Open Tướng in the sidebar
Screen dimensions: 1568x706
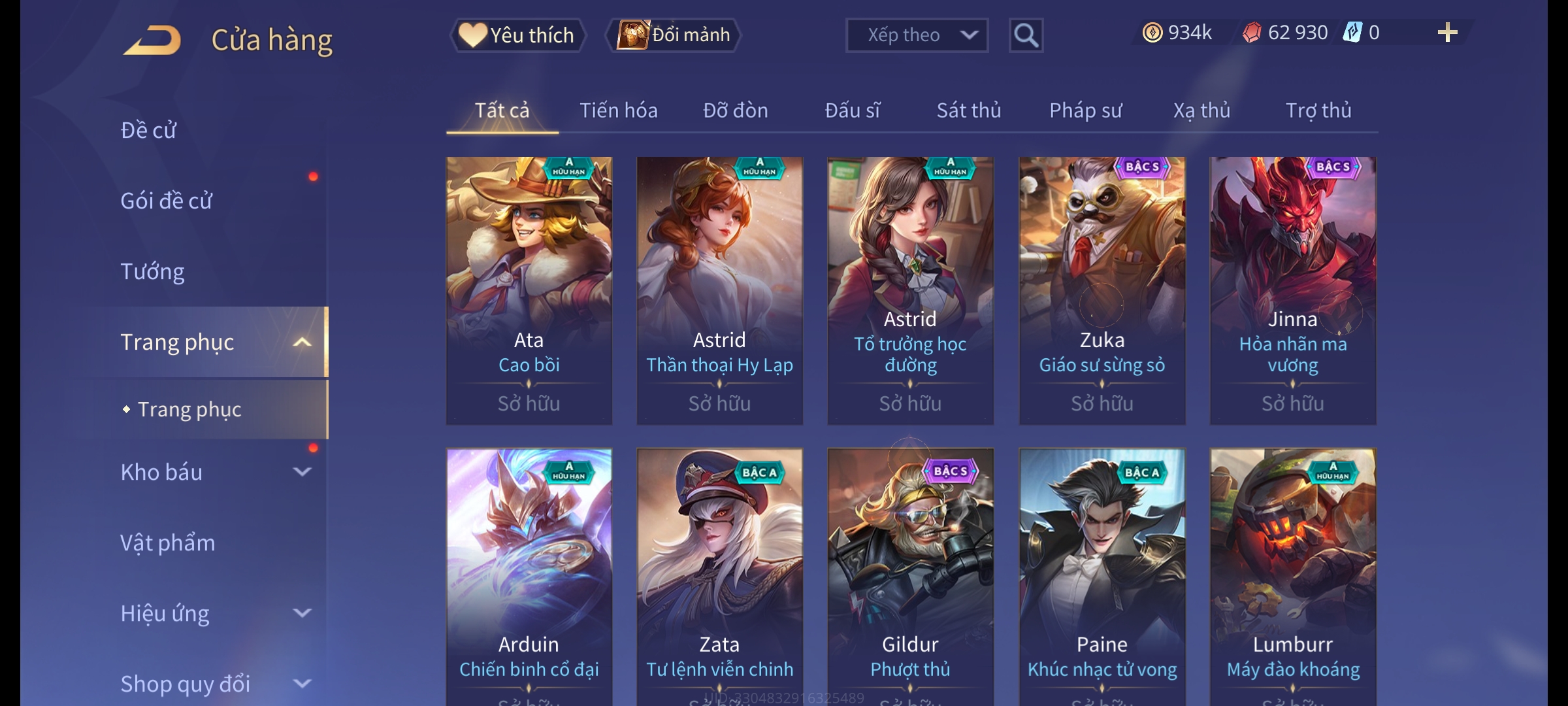pos(152,271)
